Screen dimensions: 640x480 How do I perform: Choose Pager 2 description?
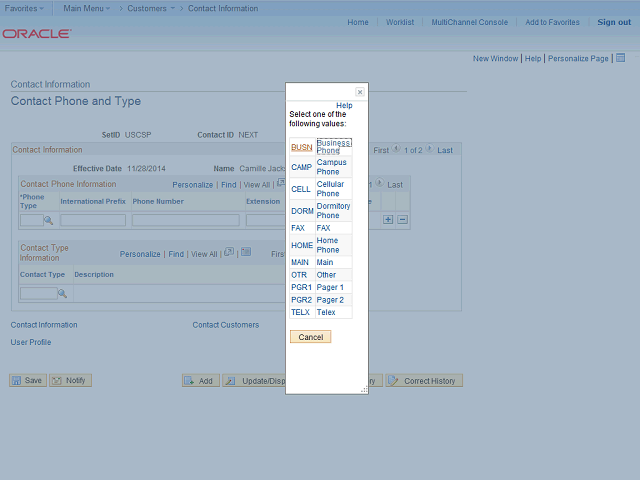pos(330,300)
